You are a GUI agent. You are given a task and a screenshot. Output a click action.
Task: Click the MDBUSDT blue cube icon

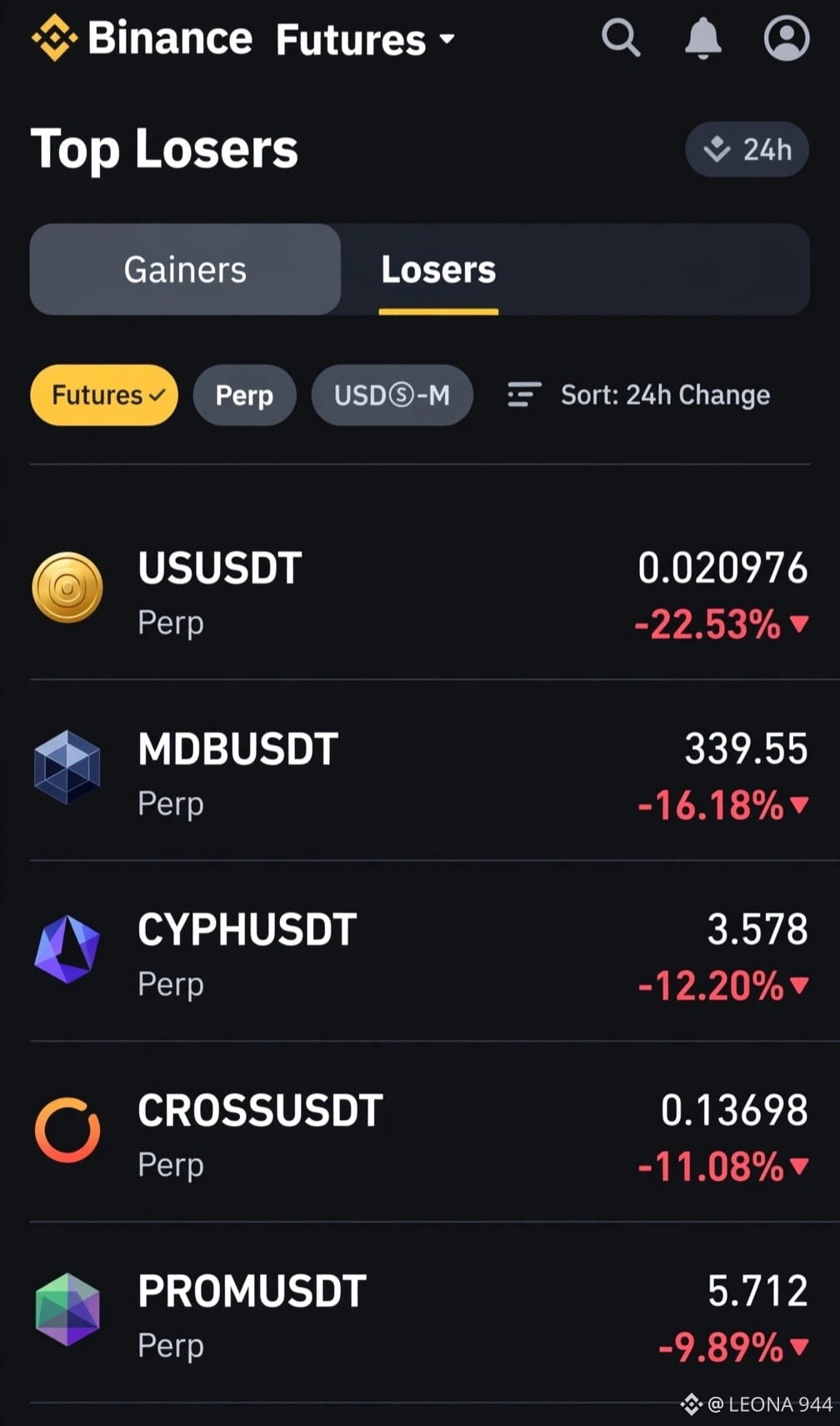coord(67,768)
